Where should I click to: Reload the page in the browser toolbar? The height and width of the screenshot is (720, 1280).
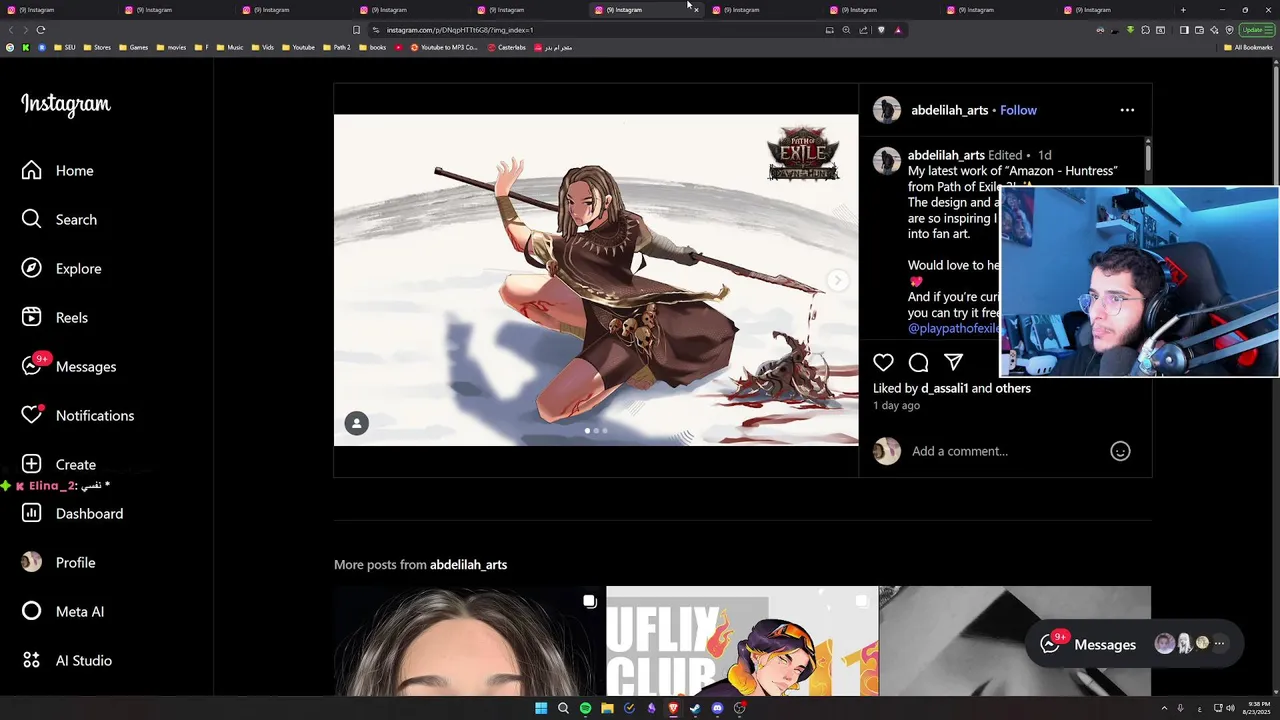point(41,30)
